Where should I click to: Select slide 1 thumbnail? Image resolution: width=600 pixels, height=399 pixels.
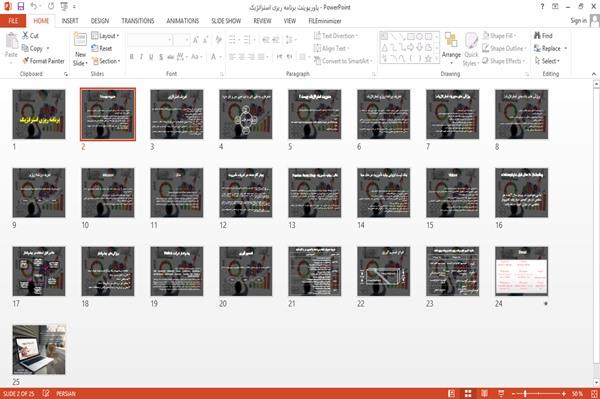(39, 114)
